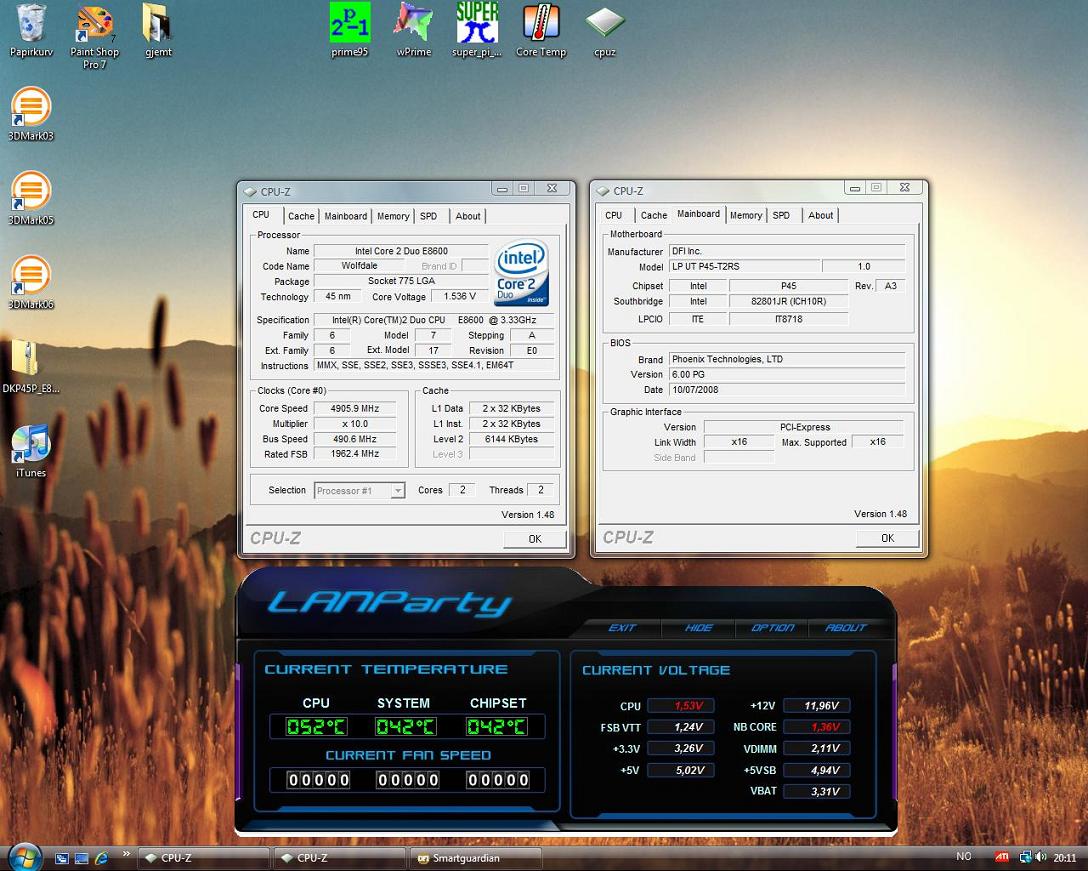Click OPTION in LANParty Smartguardian
Image resolution: width=1088 pixels, height=871 pixels.
click(772, 628)
